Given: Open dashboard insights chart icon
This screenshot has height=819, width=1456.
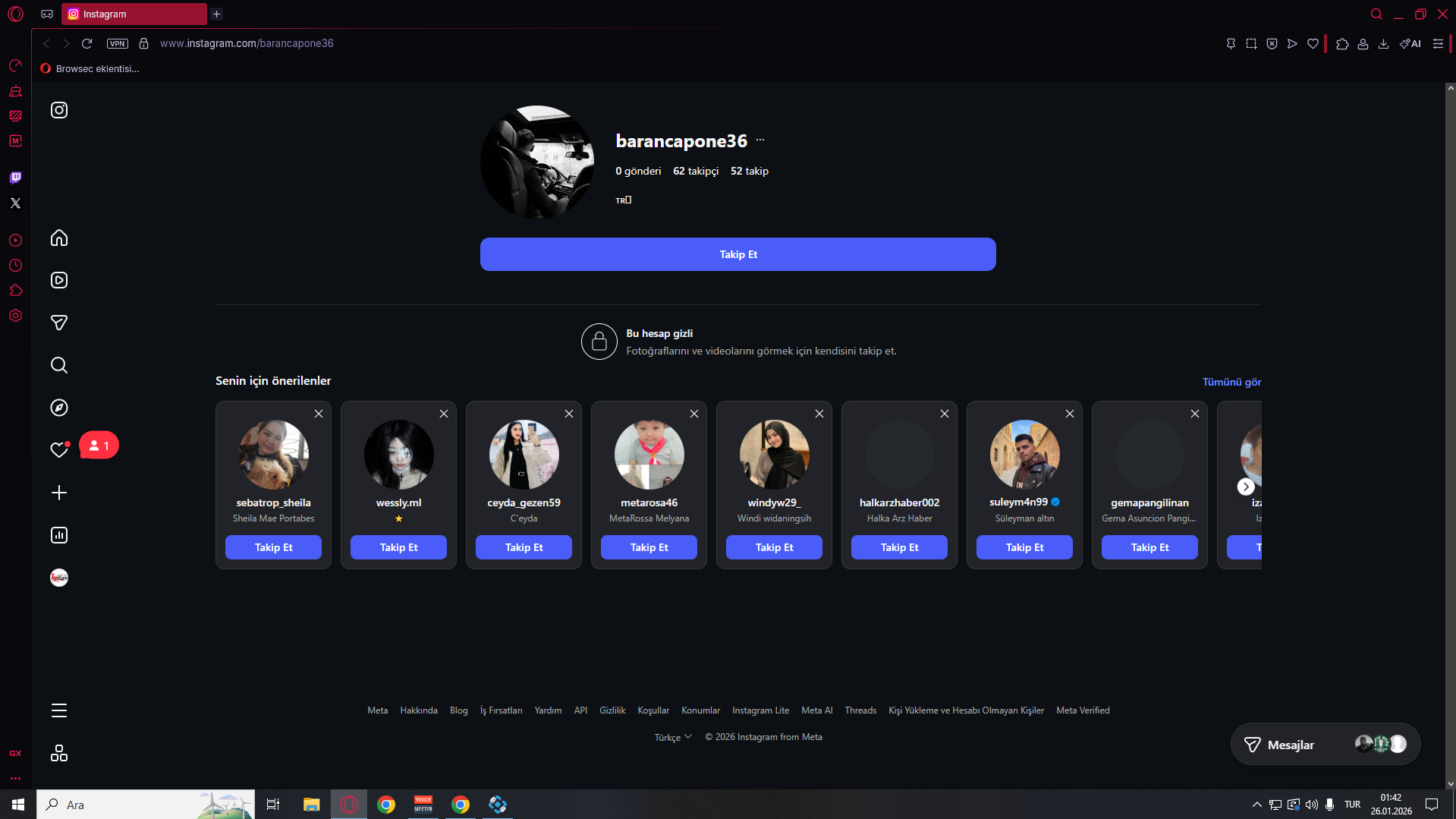Looking at the screenshot, I should 59,535.
